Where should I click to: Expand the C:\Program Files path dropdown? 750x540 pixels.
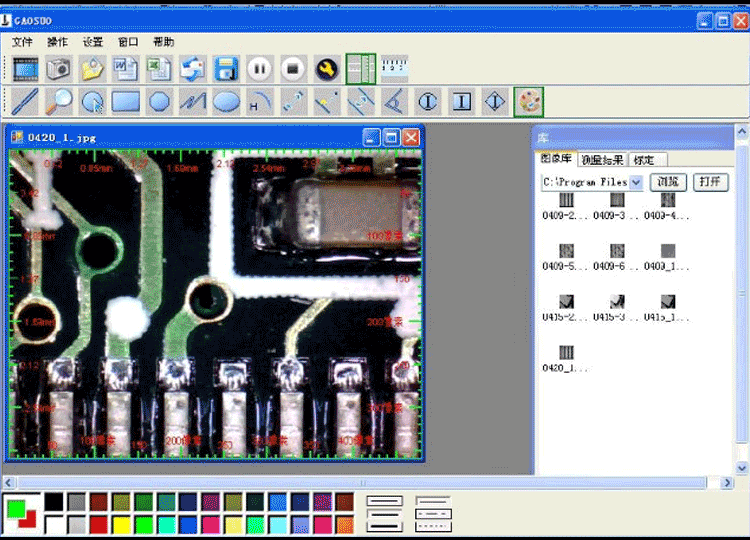coord(636,182)
